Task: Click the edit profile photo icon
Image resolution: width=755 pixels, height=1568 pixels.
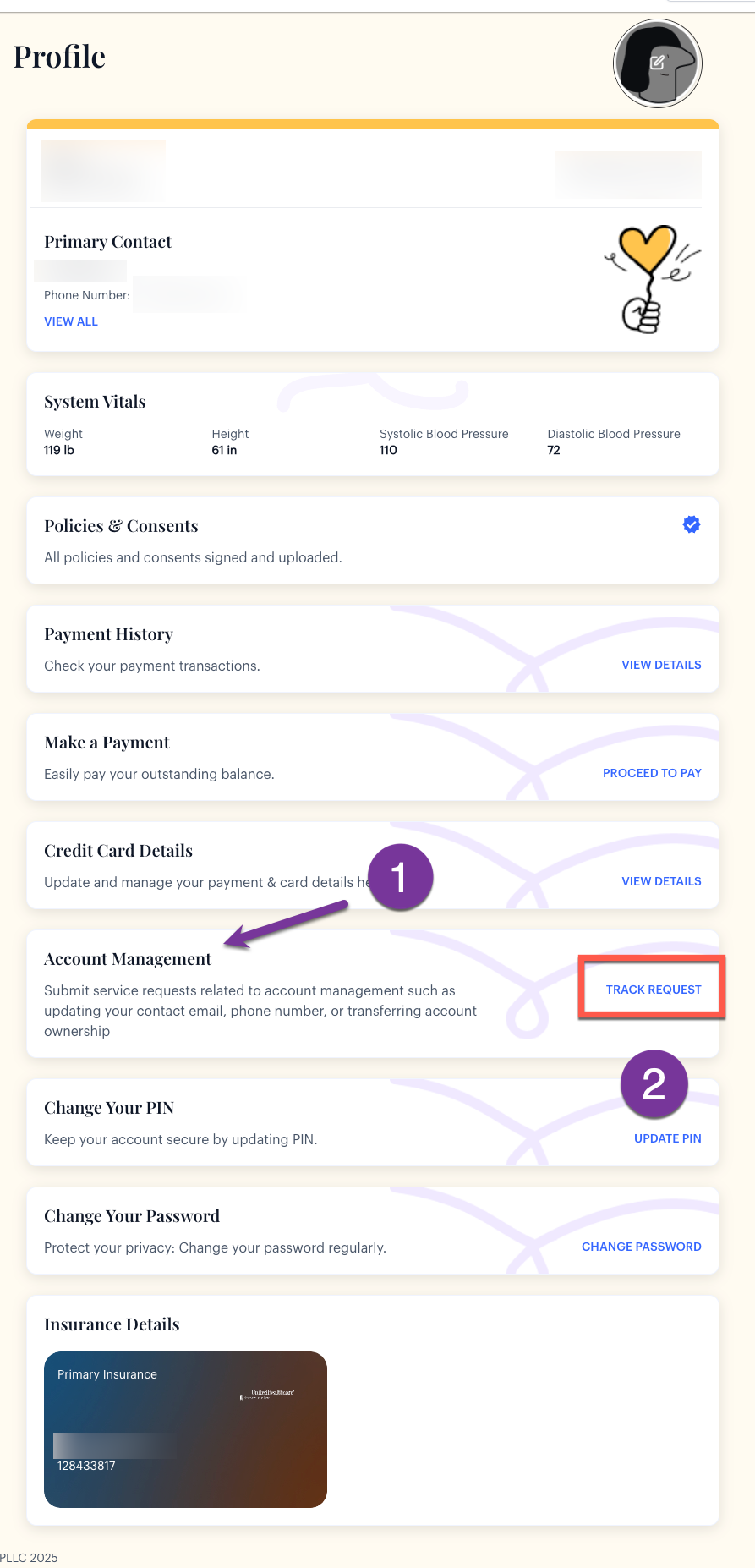Action: tap(657, 63)
